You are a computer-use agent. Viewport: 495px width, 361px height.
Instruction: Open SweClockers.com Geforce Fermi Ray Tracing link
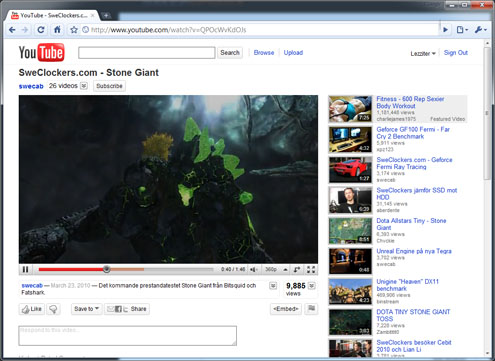pos(414,163)
